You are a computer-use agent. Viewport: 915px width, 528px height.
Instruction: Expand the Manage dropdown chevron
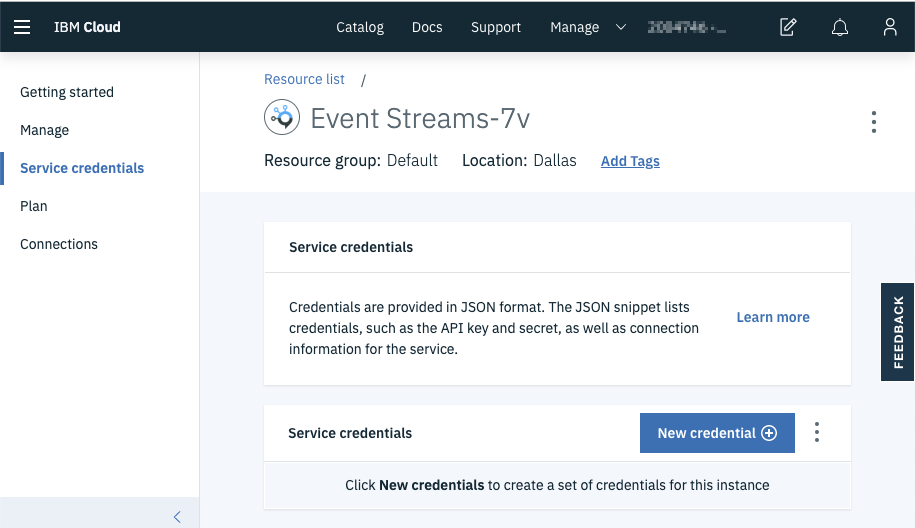pos(621,27)
